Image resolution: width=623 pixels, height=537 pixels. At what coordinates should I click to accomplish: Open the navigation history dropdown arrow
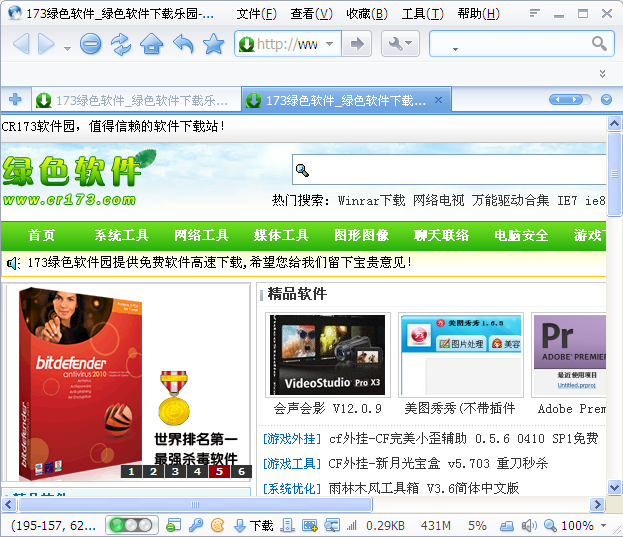(68, 48)
